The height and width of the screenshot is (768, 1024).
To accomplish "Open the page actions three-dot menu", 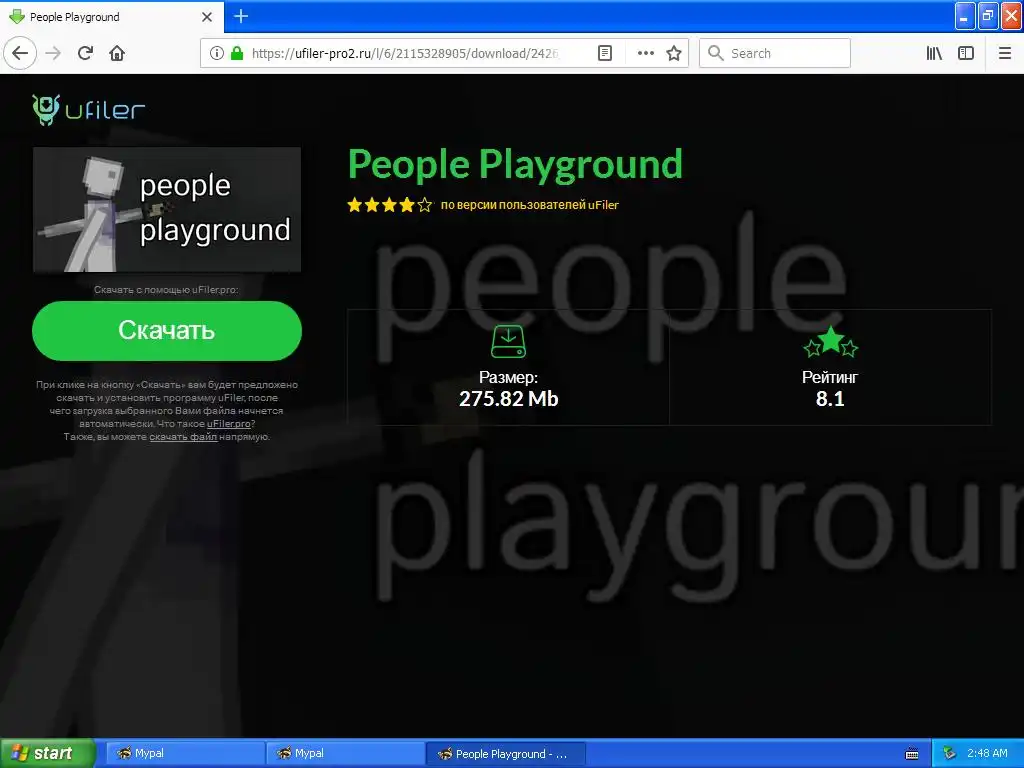I will point(645,53).
